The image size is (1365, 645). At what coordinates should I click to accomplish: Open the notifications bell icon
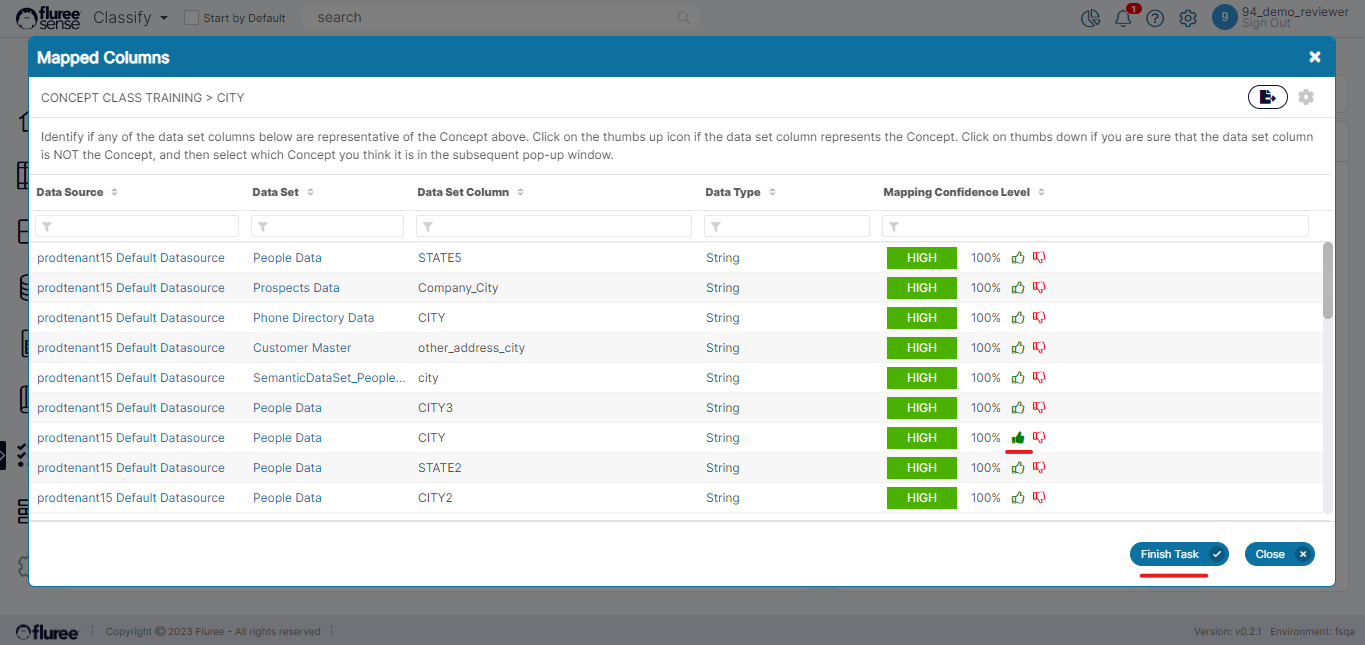click(1124, 18)
